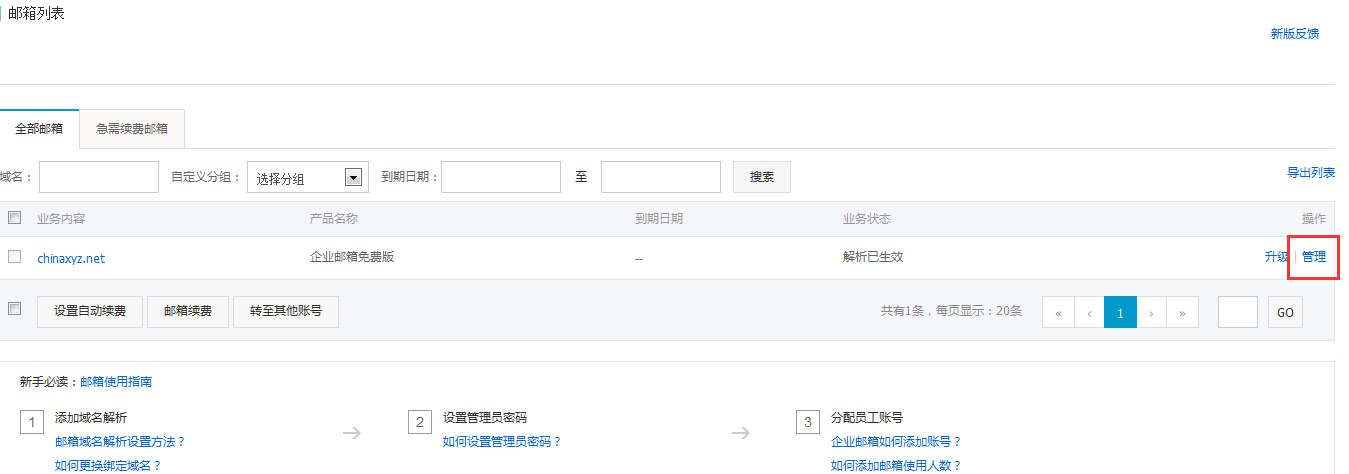
Task: Switch to the 全部邮箱 tab
Action: [x=39, y=129]
